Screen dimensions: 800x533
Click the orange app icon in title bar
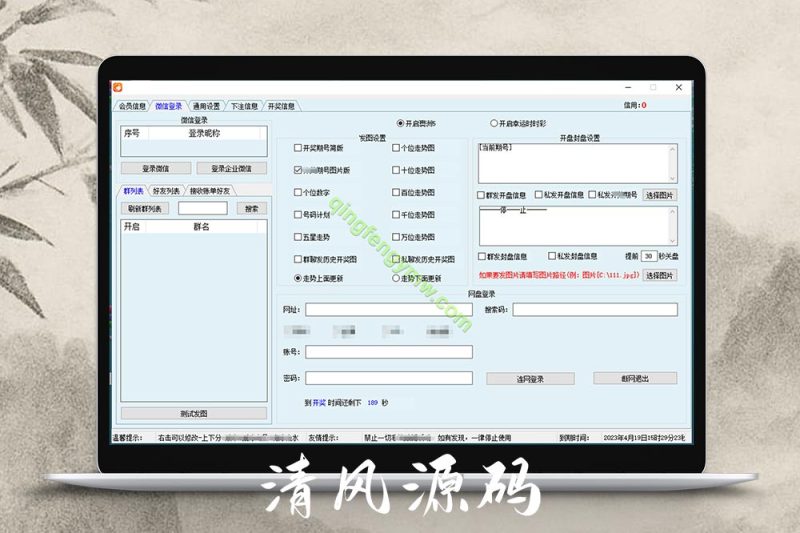tap(117, 87)
